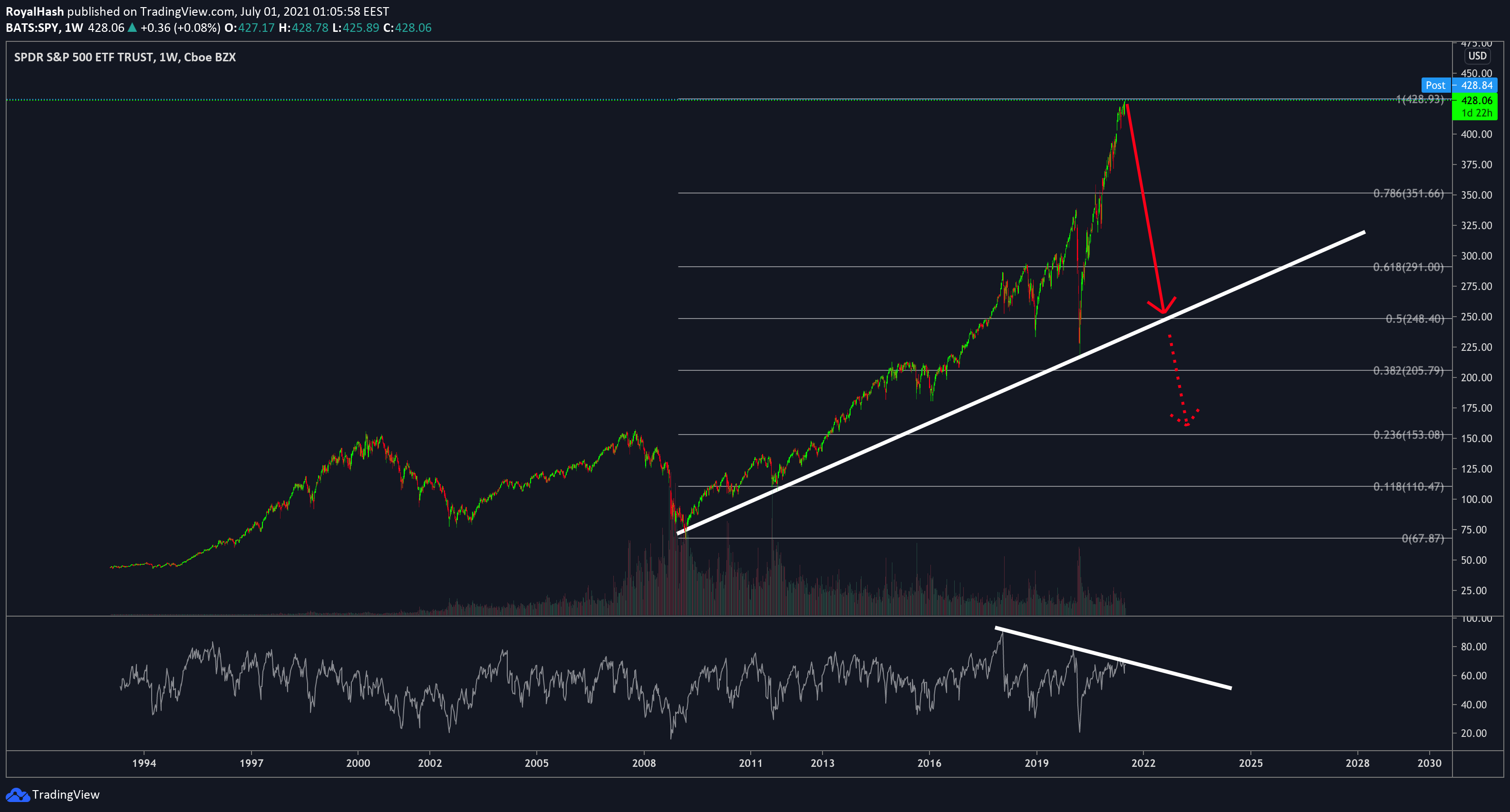Click the 2022 marker on time axis
The height and width of the screenshot is (812, 1510).
1143,763
